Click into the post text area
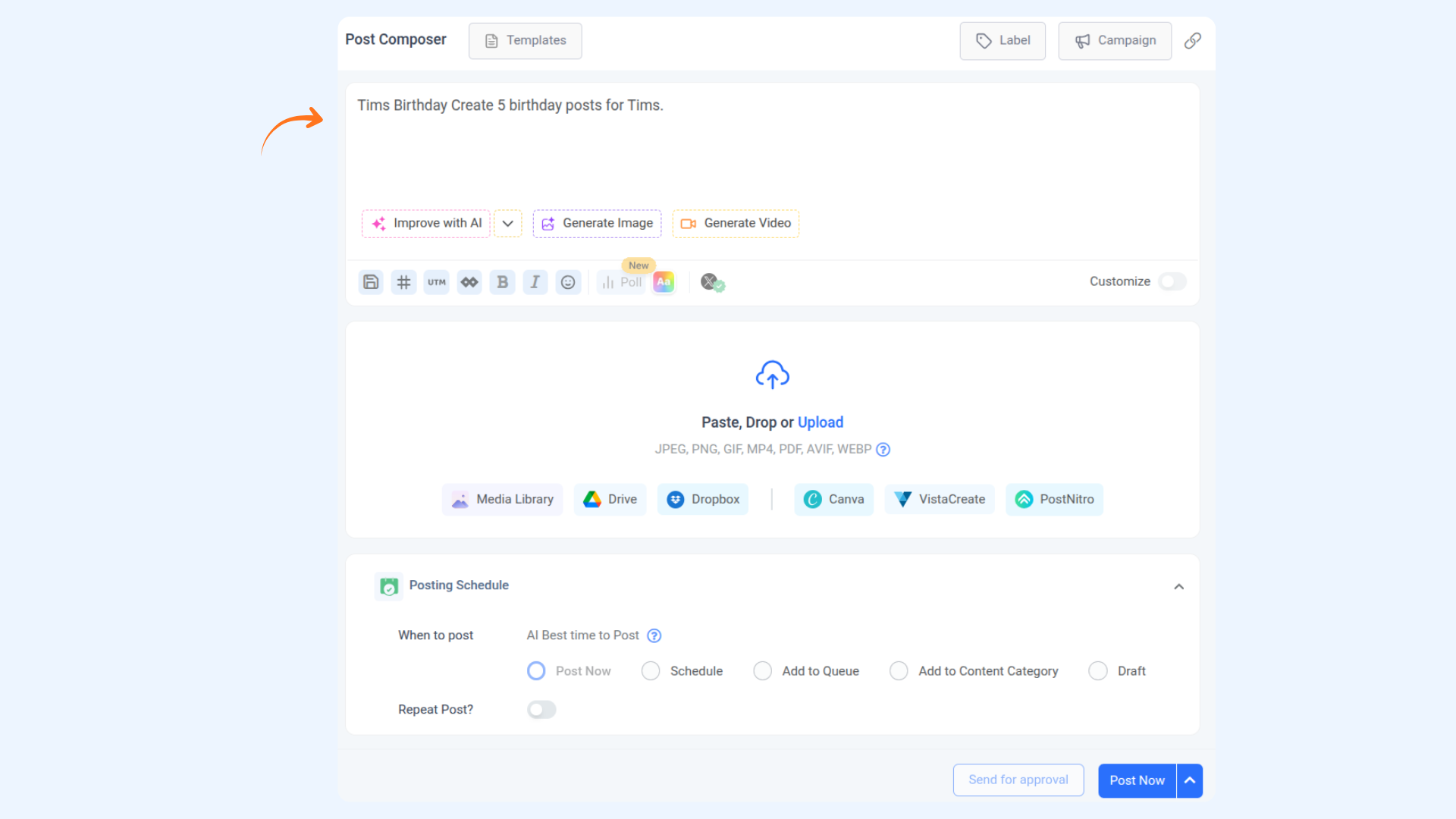The image size is (1456, 819). (x=773, y=144)
